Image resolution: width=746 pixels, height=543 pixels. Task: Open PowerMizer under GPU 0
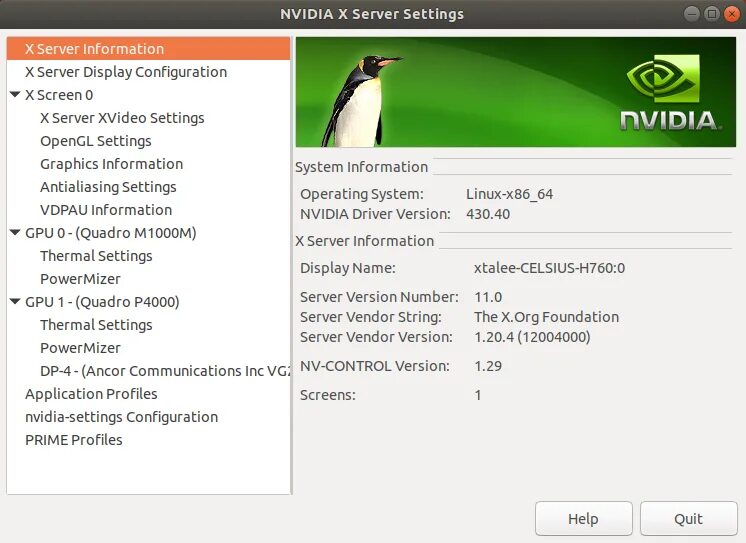[x=80, y=279]
